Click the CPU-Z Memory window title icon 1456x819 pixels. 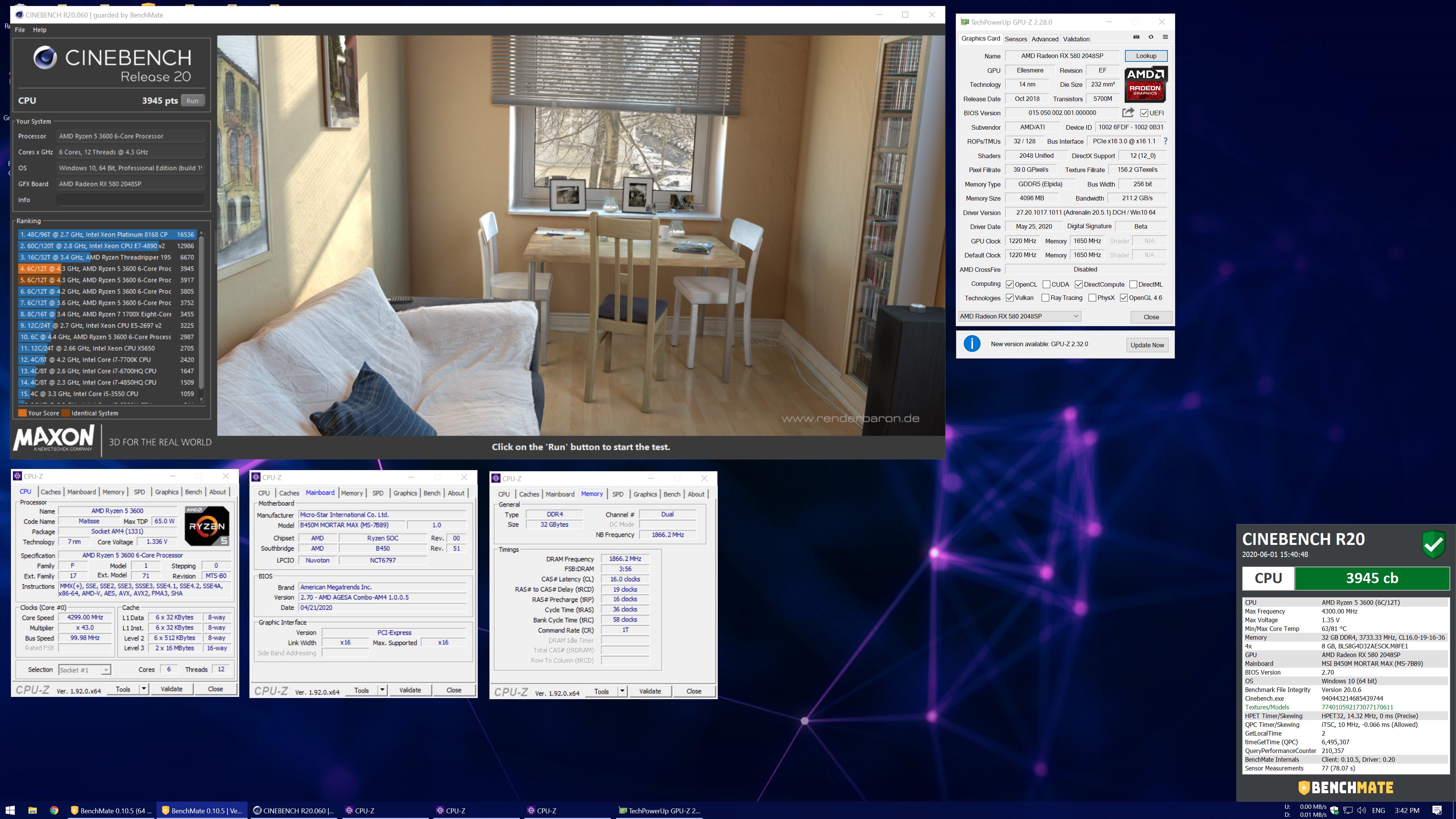496,478
